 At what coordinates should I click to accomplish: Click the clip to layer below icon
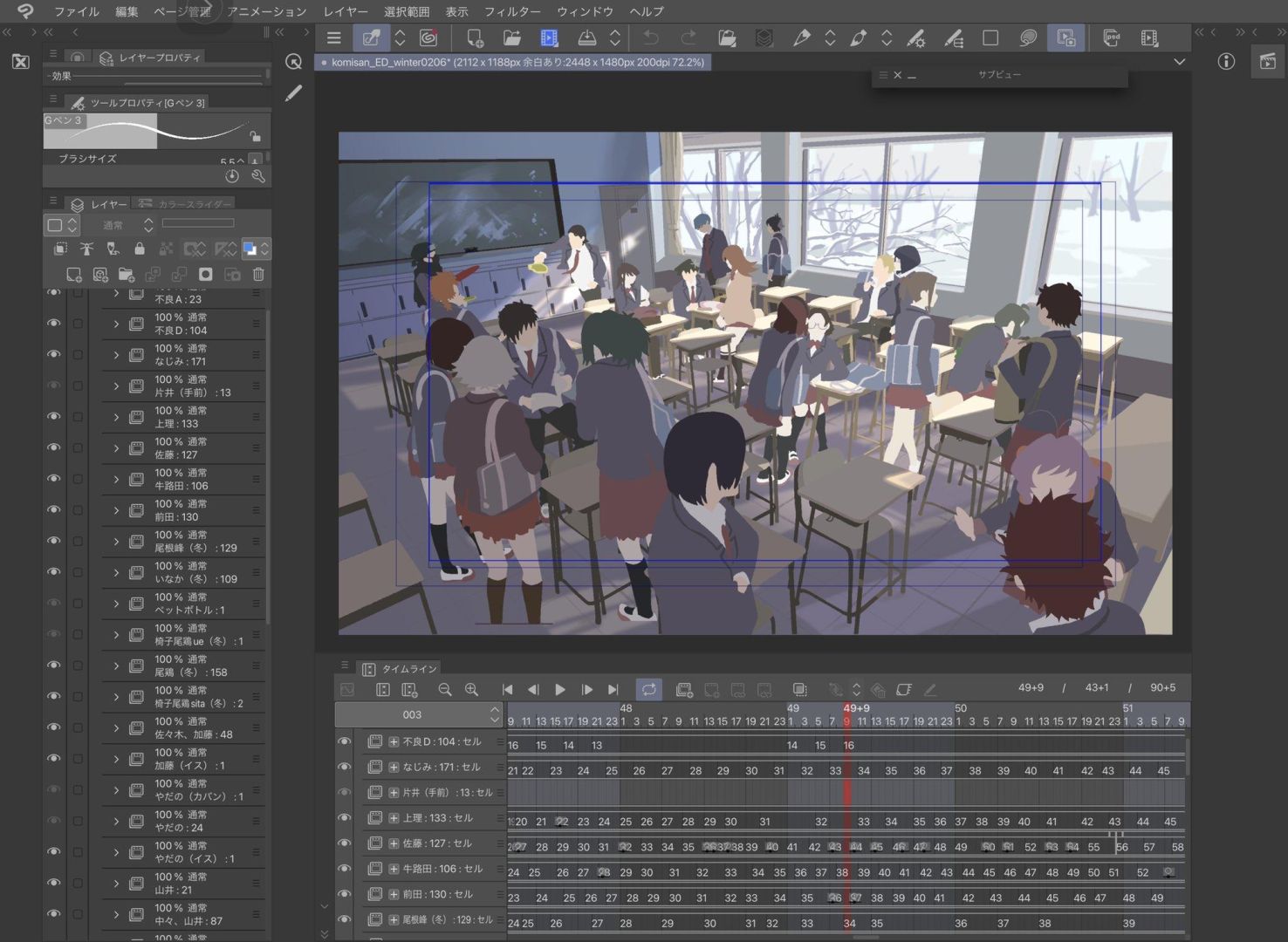(x=60, y=249)
